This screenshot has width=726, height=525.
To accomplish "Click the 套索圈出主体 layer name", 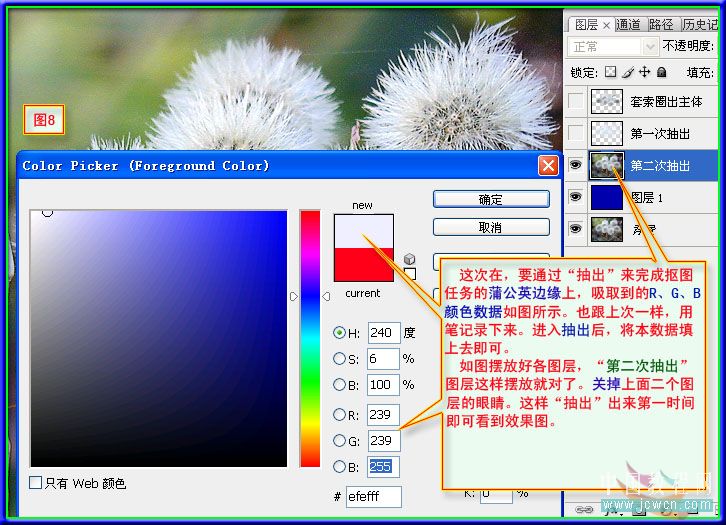I will tap(666, 101).
